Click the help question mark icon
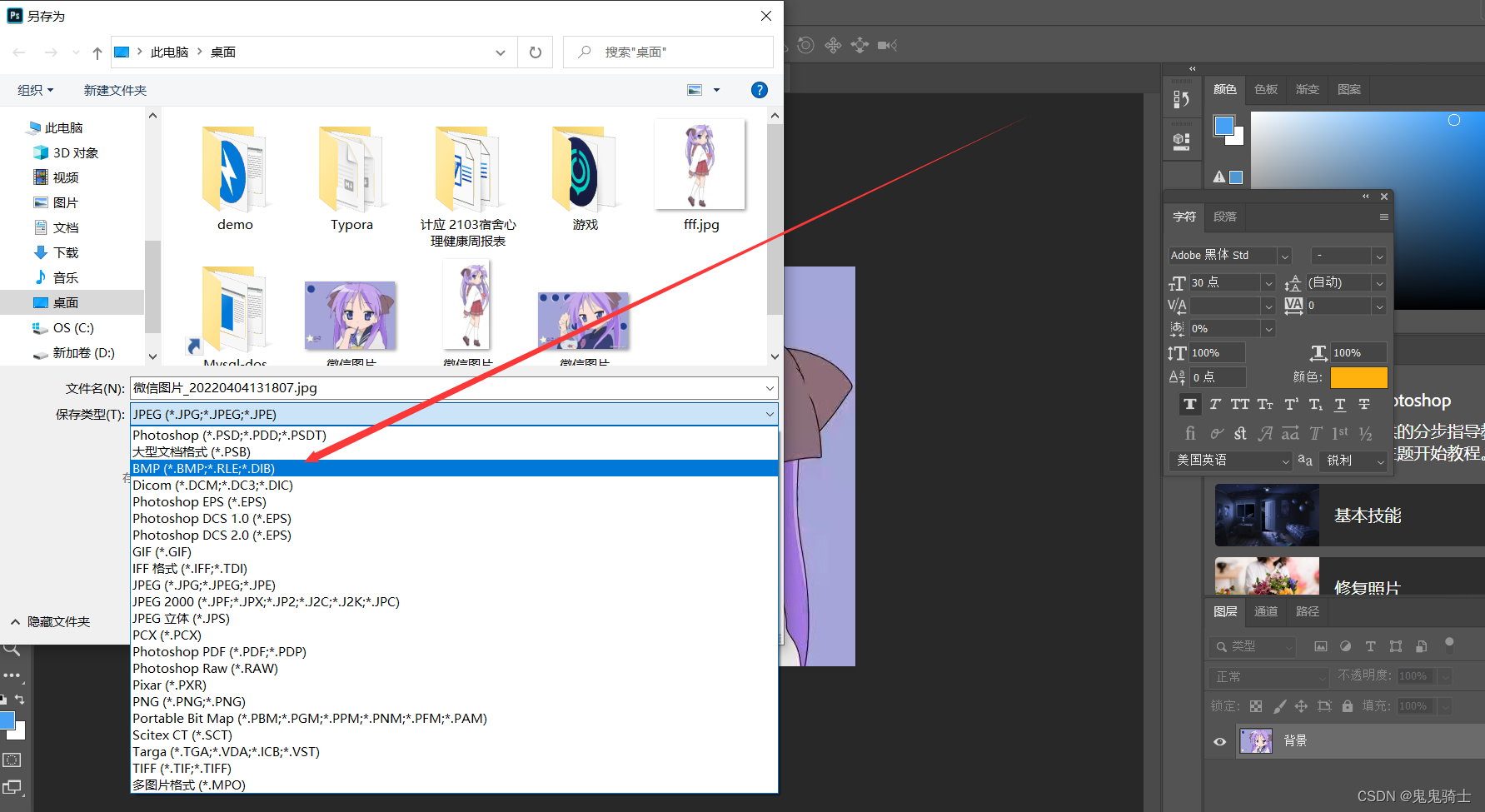 click(x=760, y=90)
